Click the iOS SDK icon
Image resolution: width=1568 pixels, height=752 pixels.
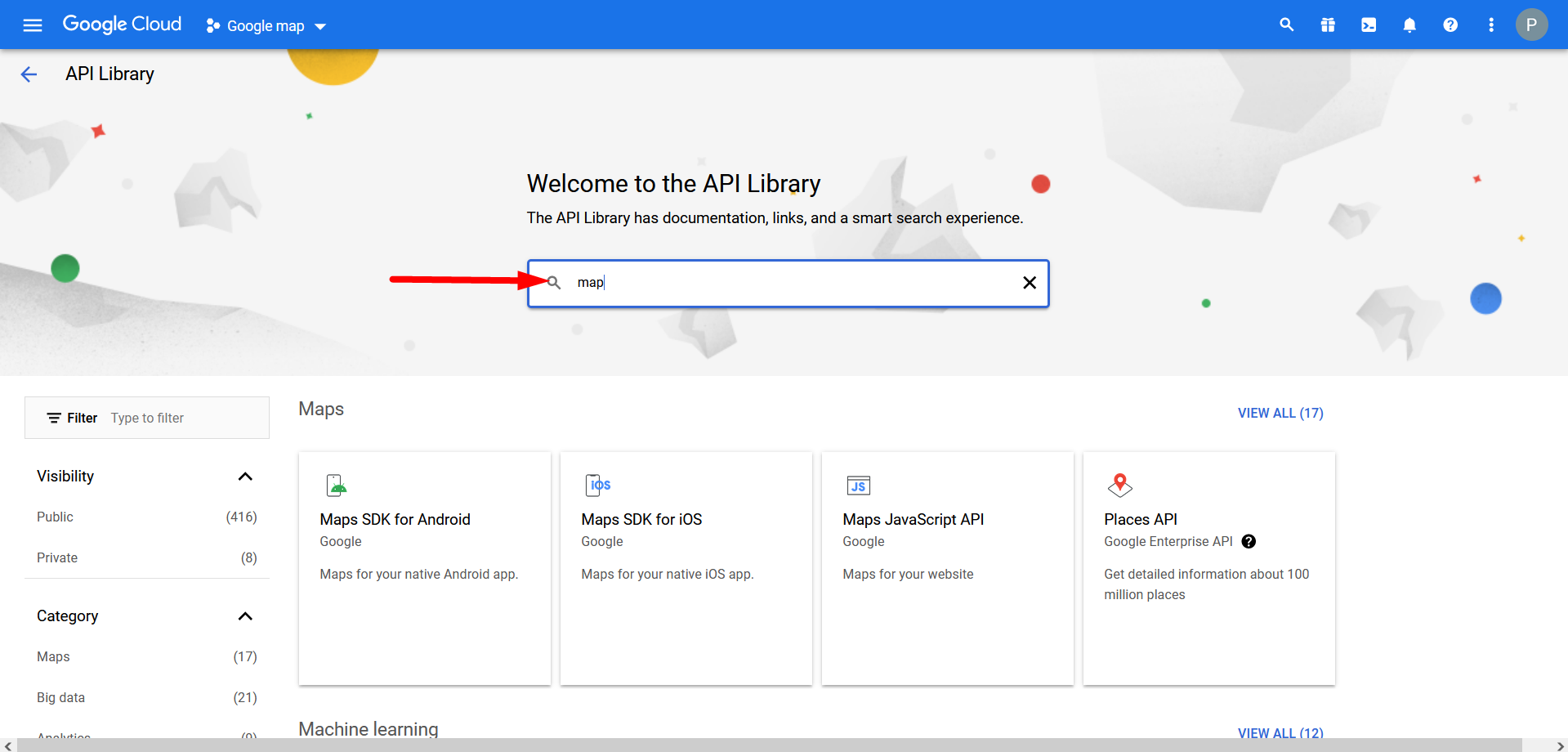pos(598,486)
